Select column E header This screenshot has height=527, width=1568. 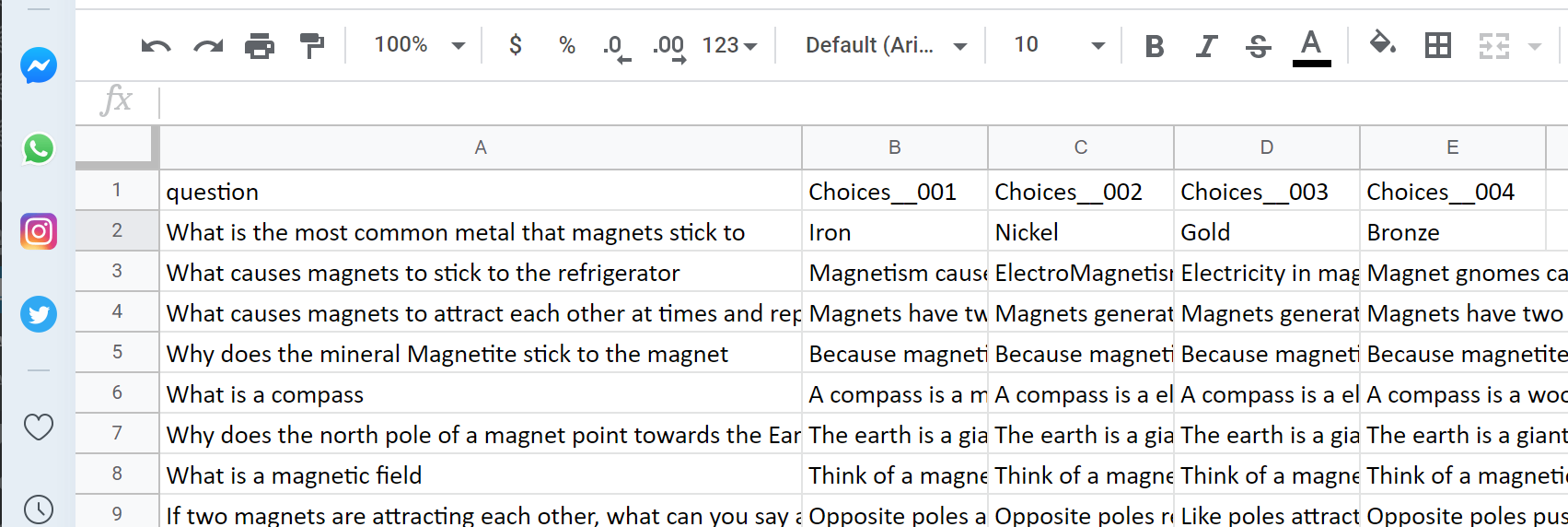(1453, 147)
